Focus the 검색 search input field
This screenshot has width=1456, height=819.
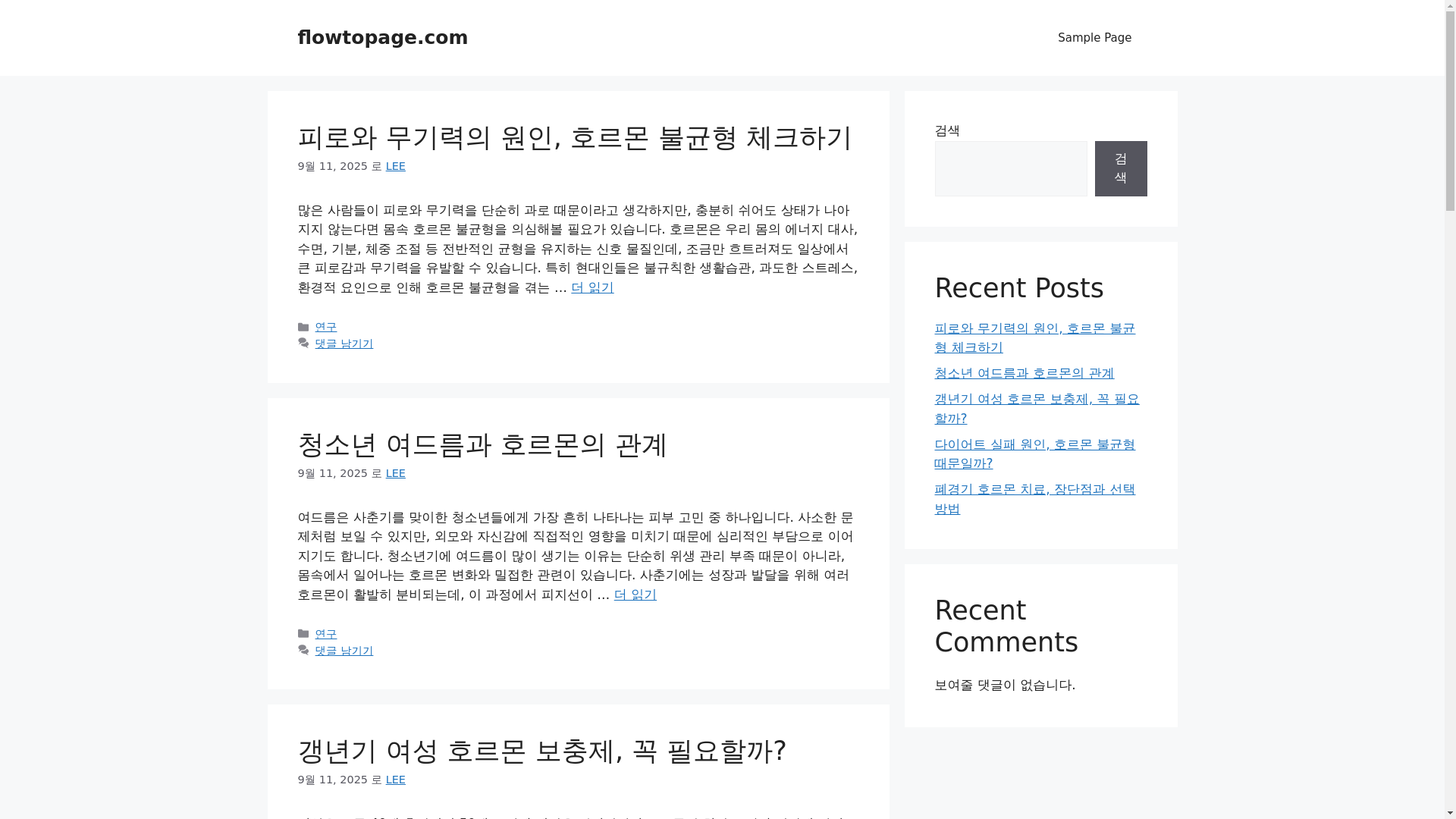click(x=1010, y=168)
